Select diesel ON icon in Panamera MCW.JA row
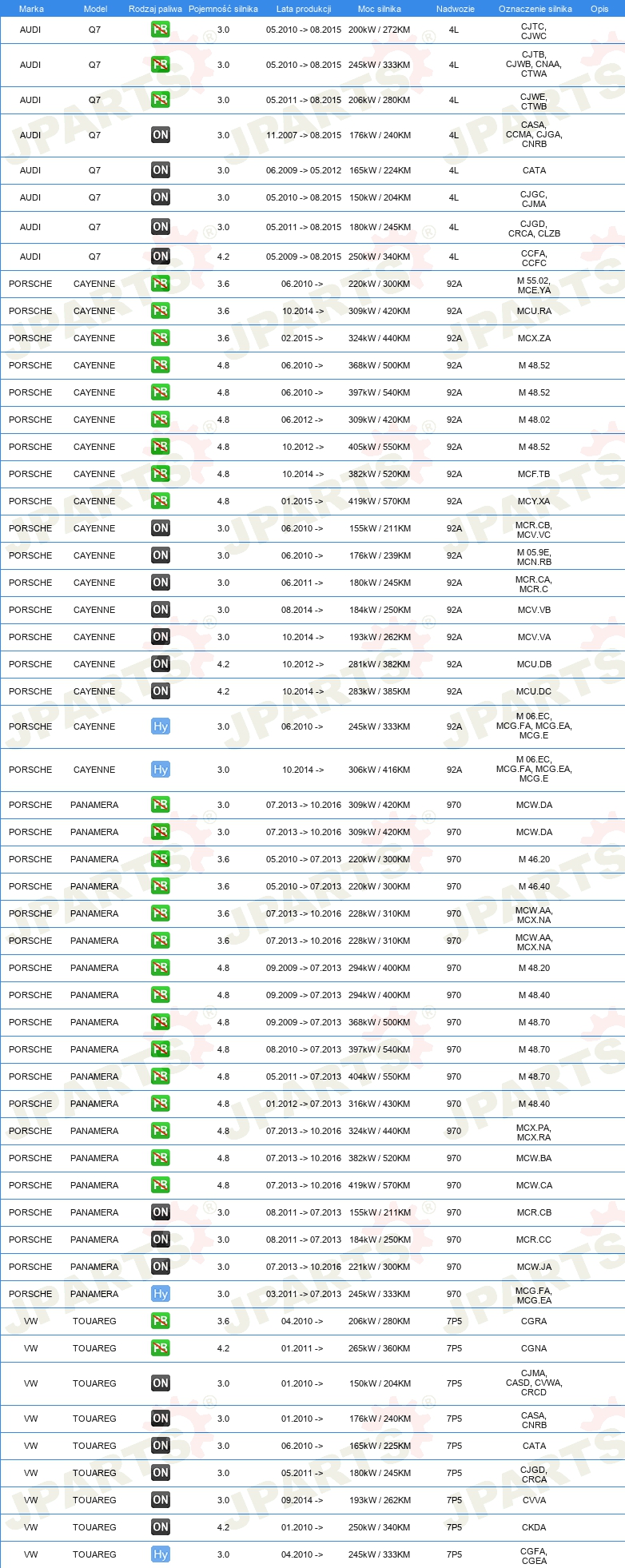625x1568 pixels. click(x=161, y=1267)
